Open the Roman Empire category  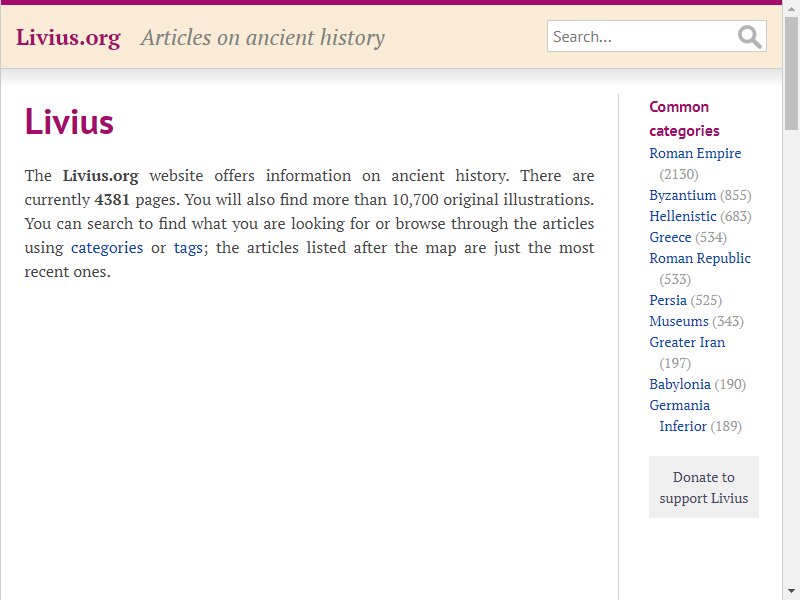(695, 153)
